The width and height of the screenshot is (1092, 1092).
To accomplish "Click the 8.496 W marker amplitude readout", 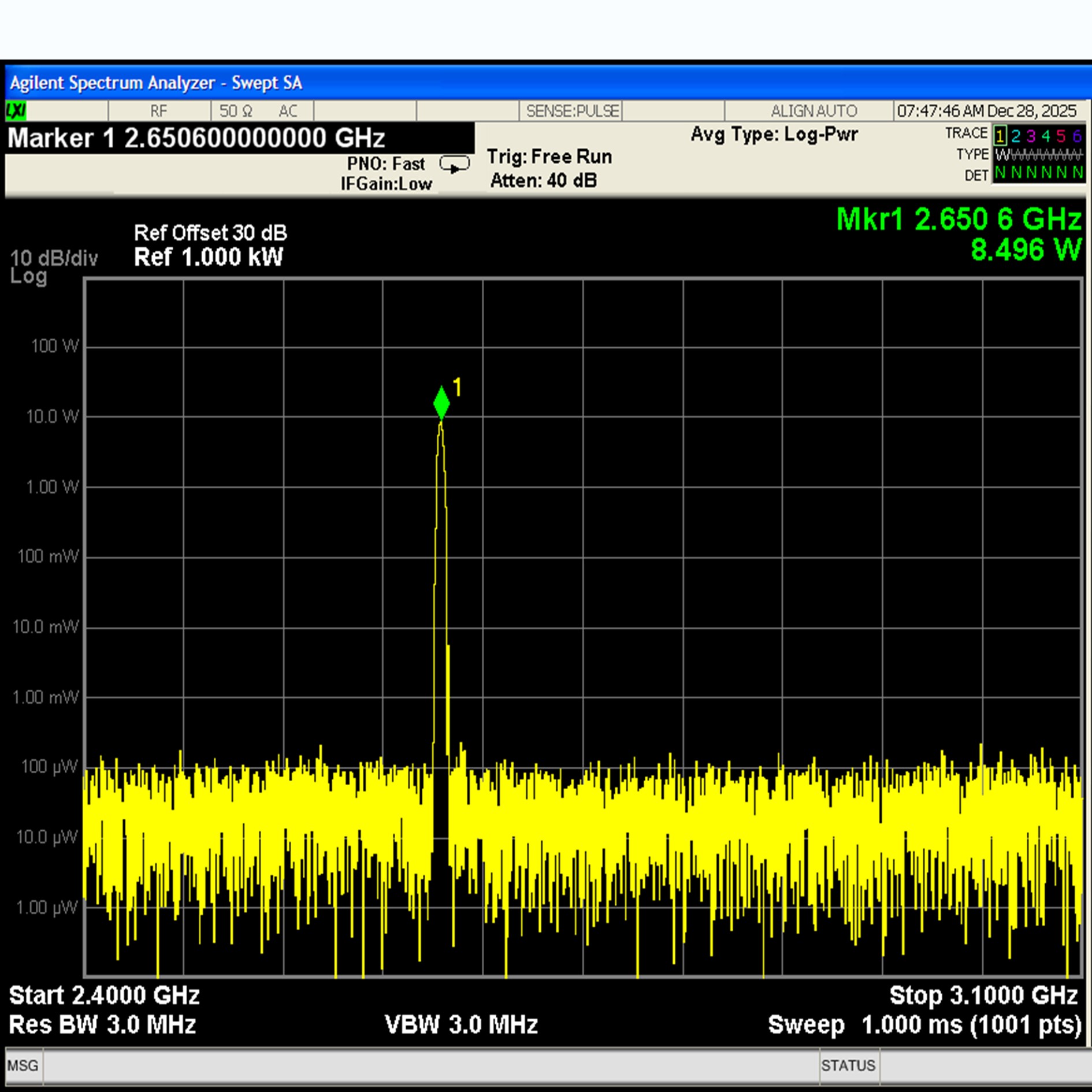I will 1026,250.
